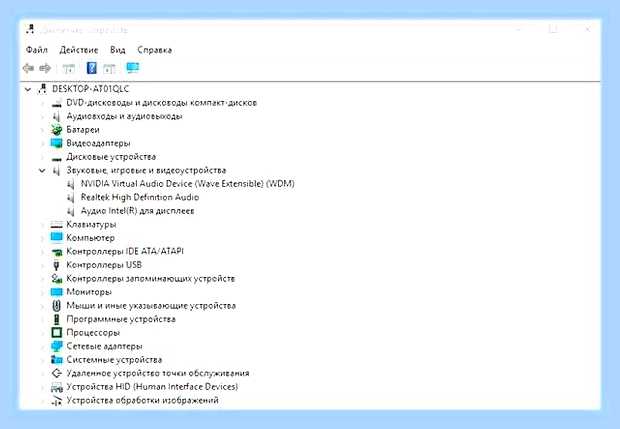This screenshot has width=620, height=429.
Task: Open the Файл menu
Action: pos(37,50)
